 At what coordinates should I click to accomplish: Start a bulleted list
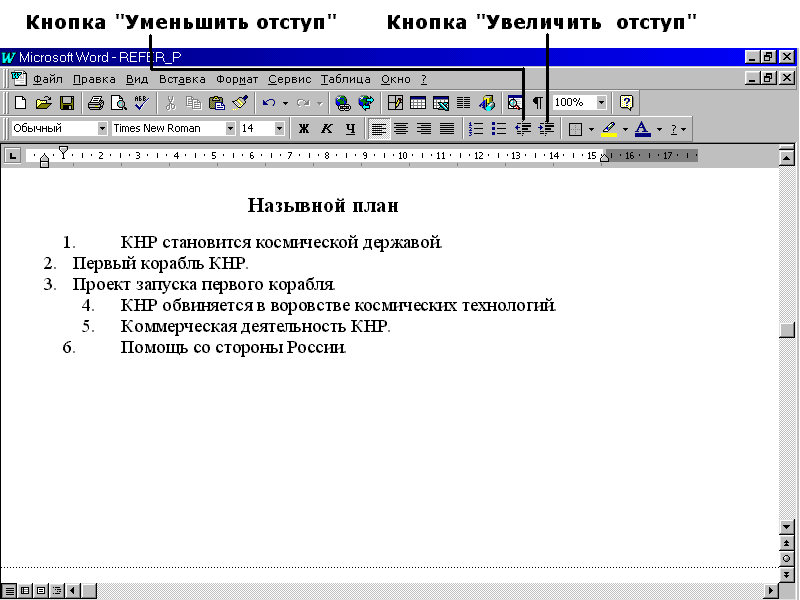pos(498,129)
